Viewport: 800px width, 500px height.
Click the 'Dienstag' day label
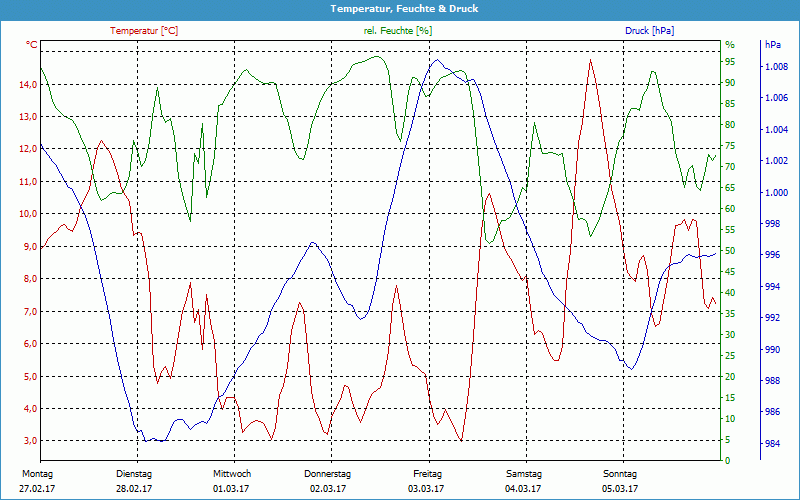point(134,474)
